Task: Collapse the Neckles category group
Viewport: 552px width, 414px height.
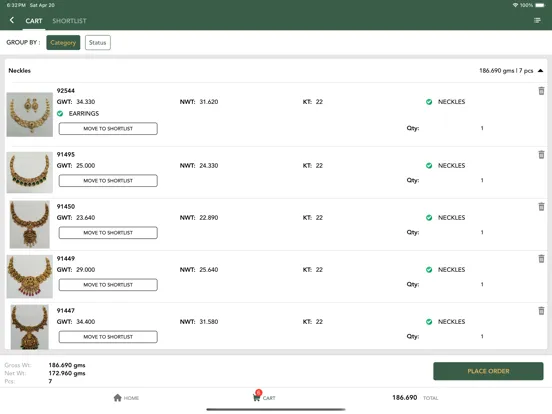Action: [540, 71]
